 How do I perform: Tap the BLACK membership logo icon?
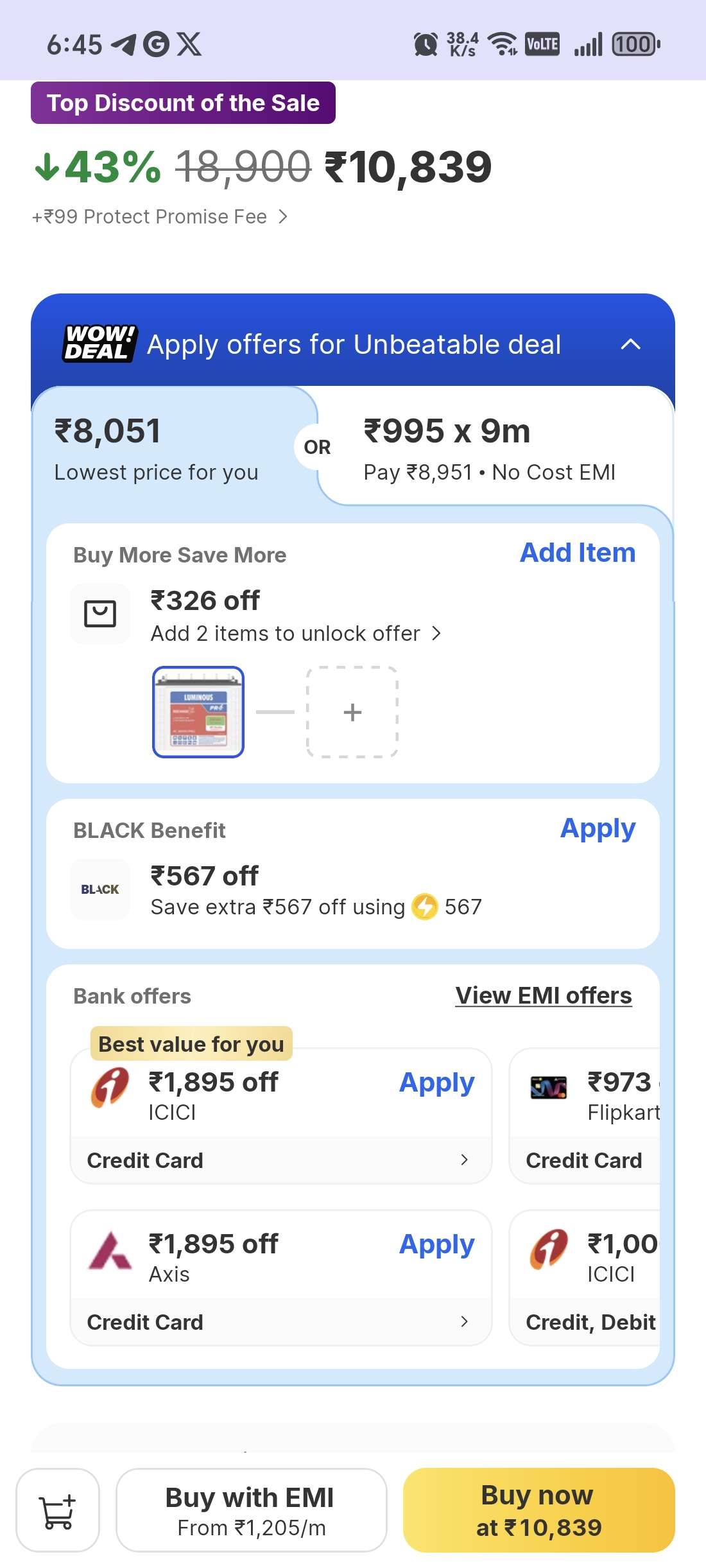[x=100, y=889]
